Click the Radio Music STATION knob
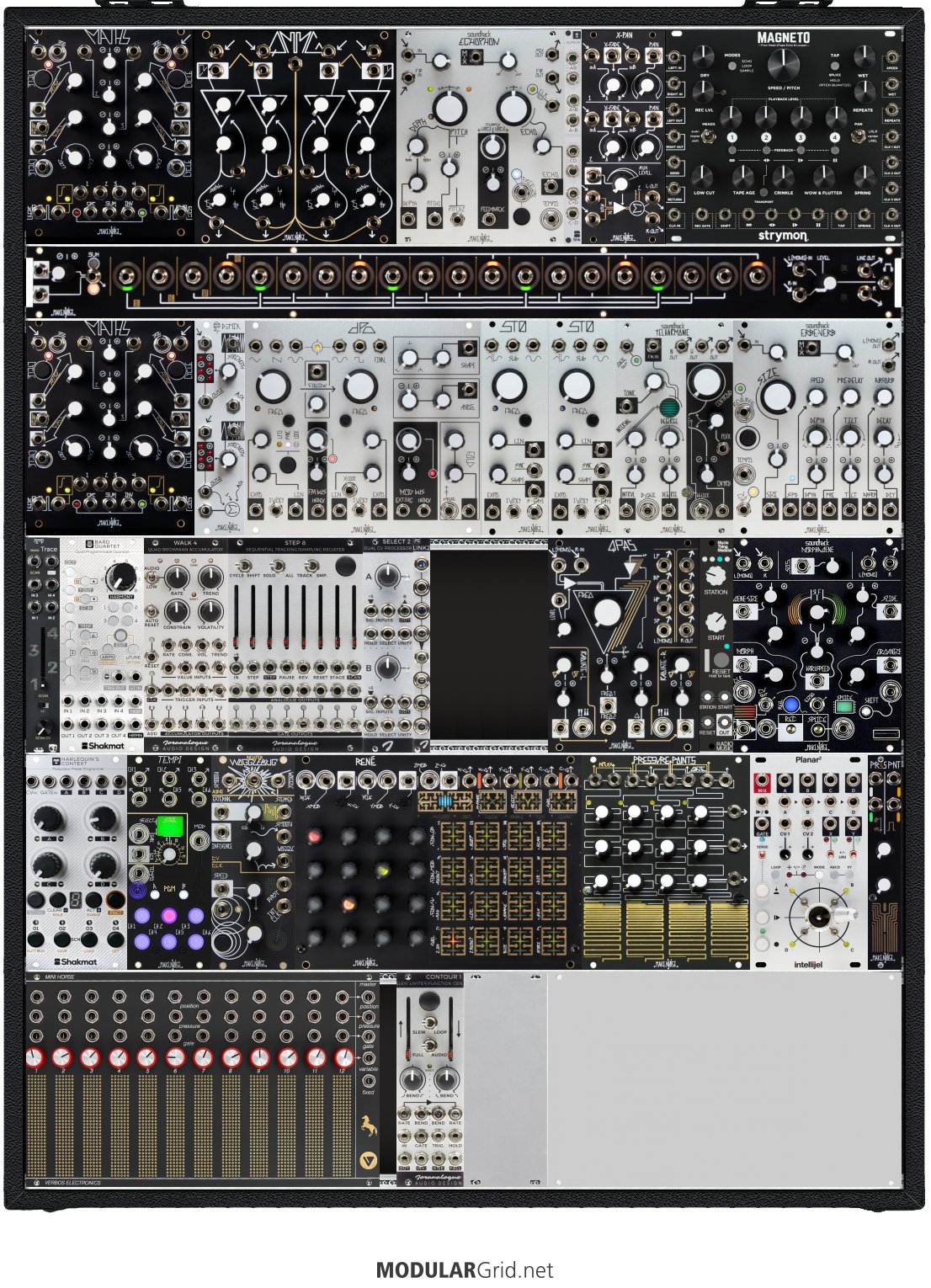 click(716, 576)
